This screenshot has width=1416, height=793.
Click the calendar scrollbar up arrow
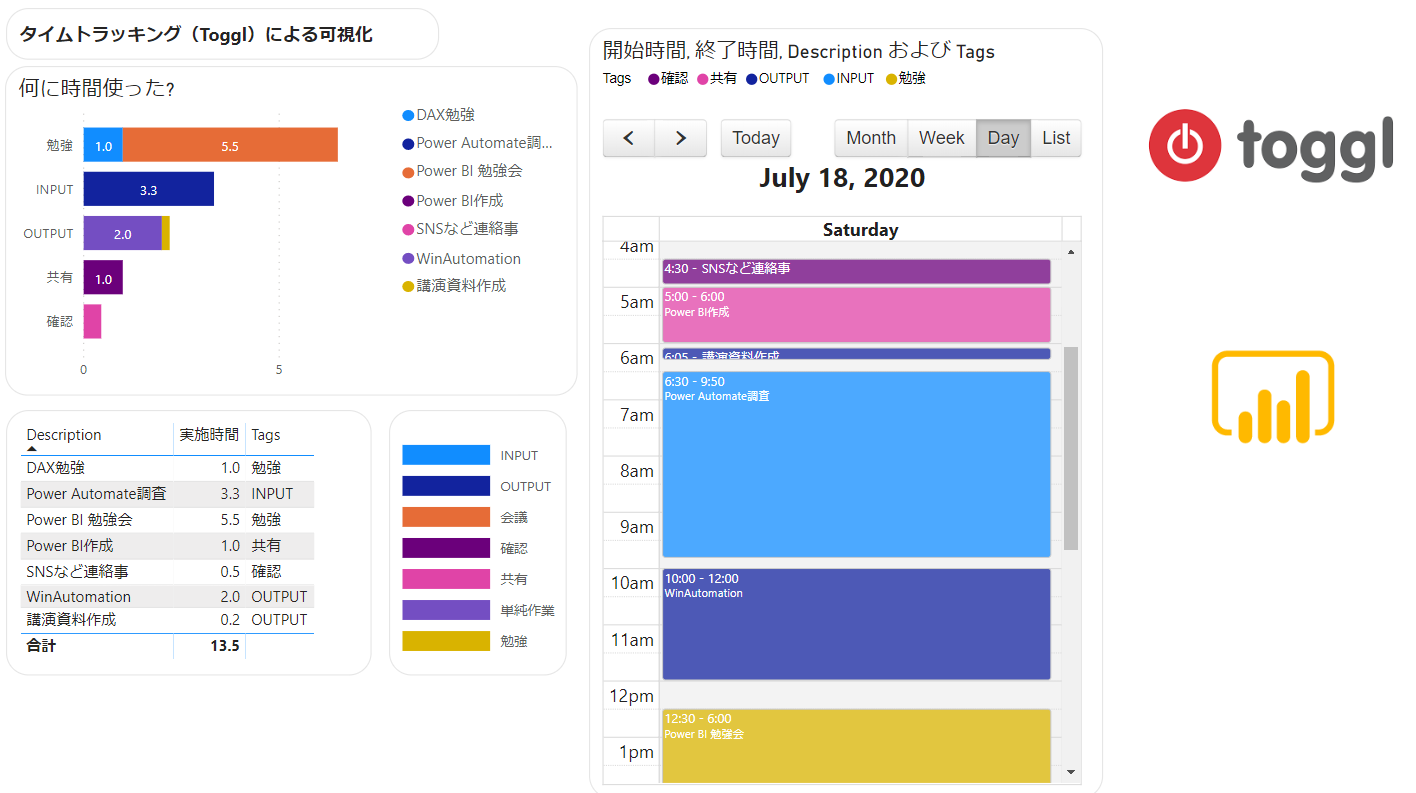pos(1071,251)
